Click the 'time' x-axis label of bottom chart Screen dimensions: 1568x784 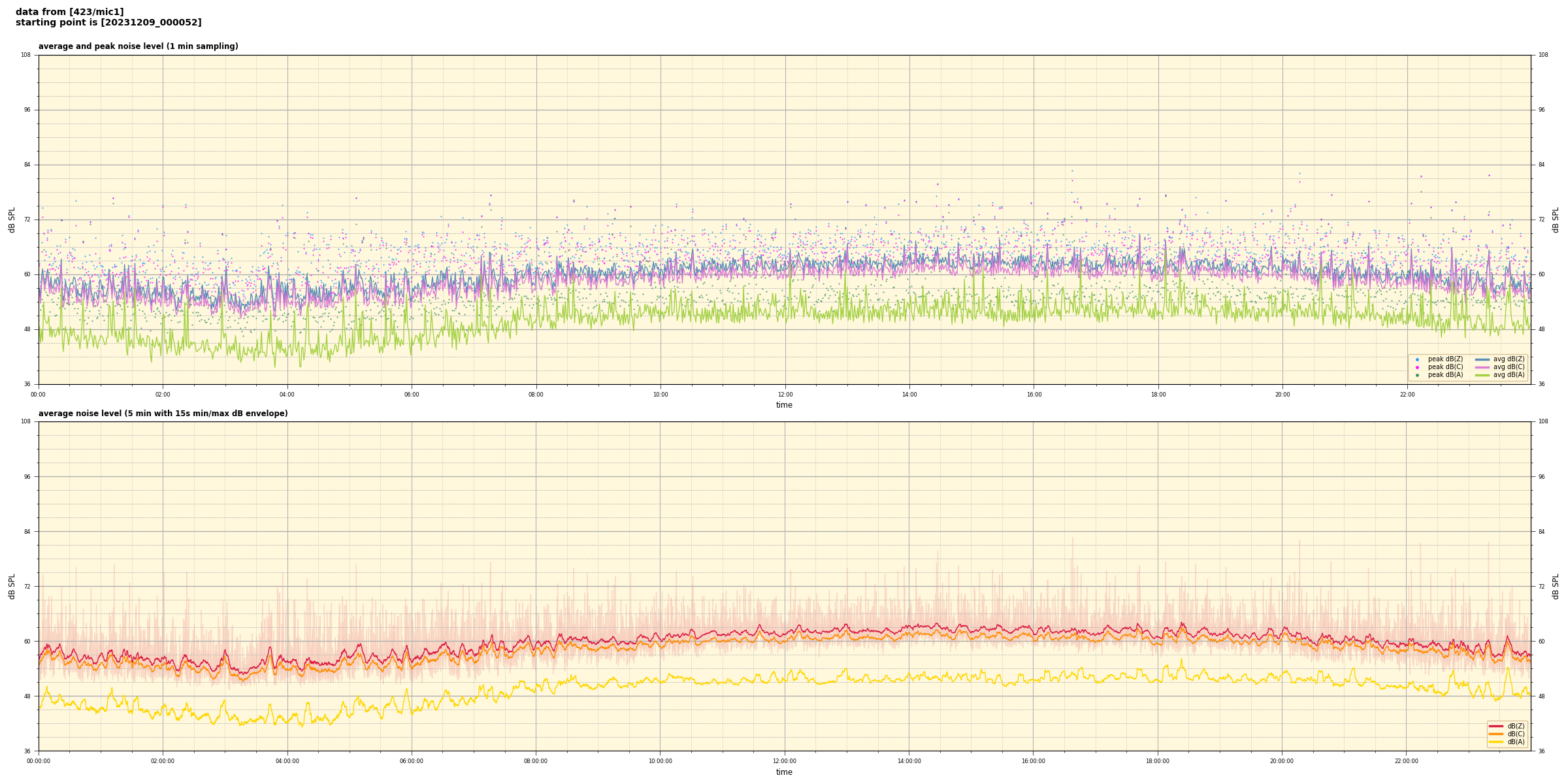tap(784, 772)
